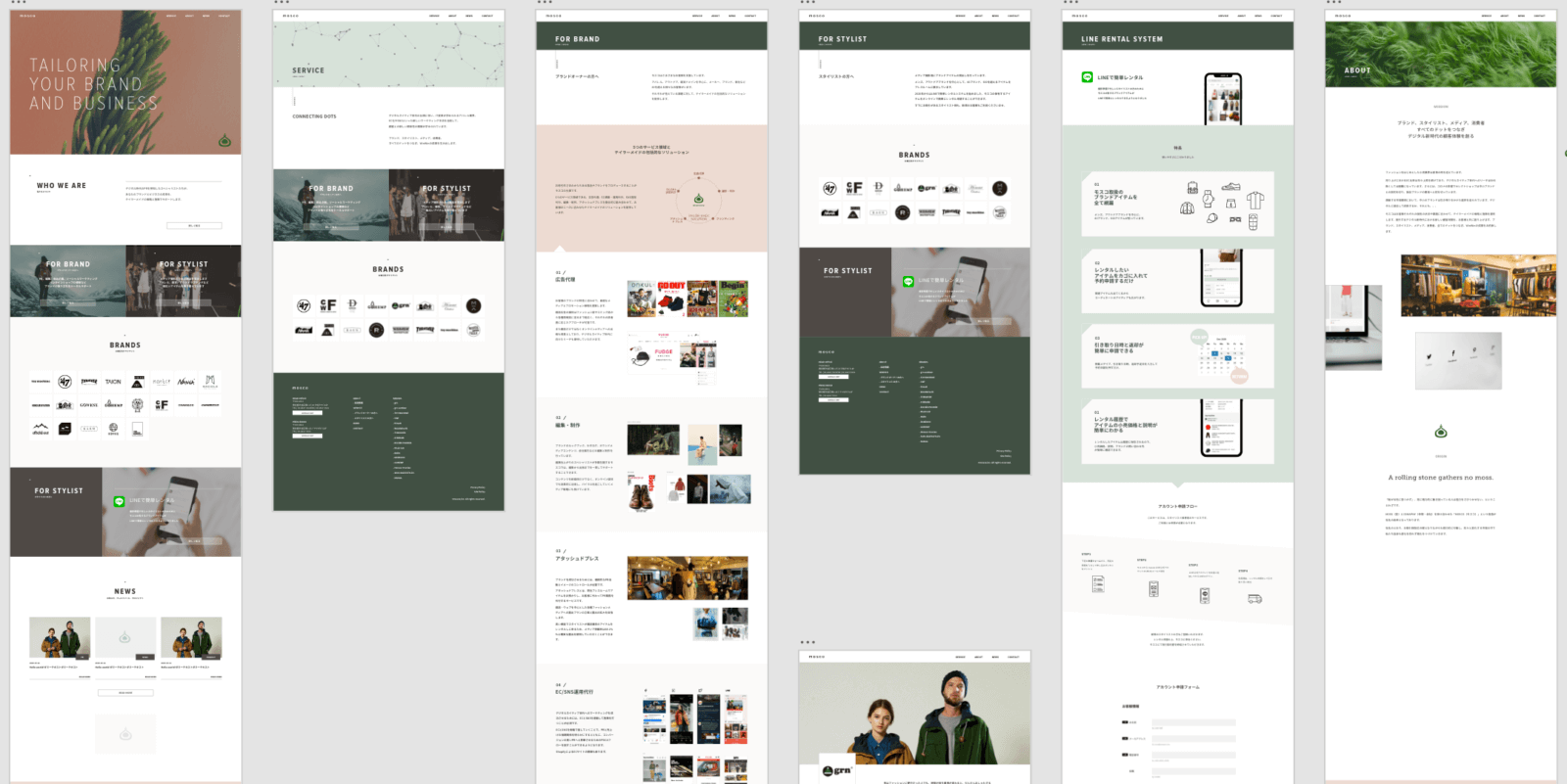Click the delivery truck icon on the rental page
The height and width of the screenshot is (784, 1567).
click(1255, 598)
